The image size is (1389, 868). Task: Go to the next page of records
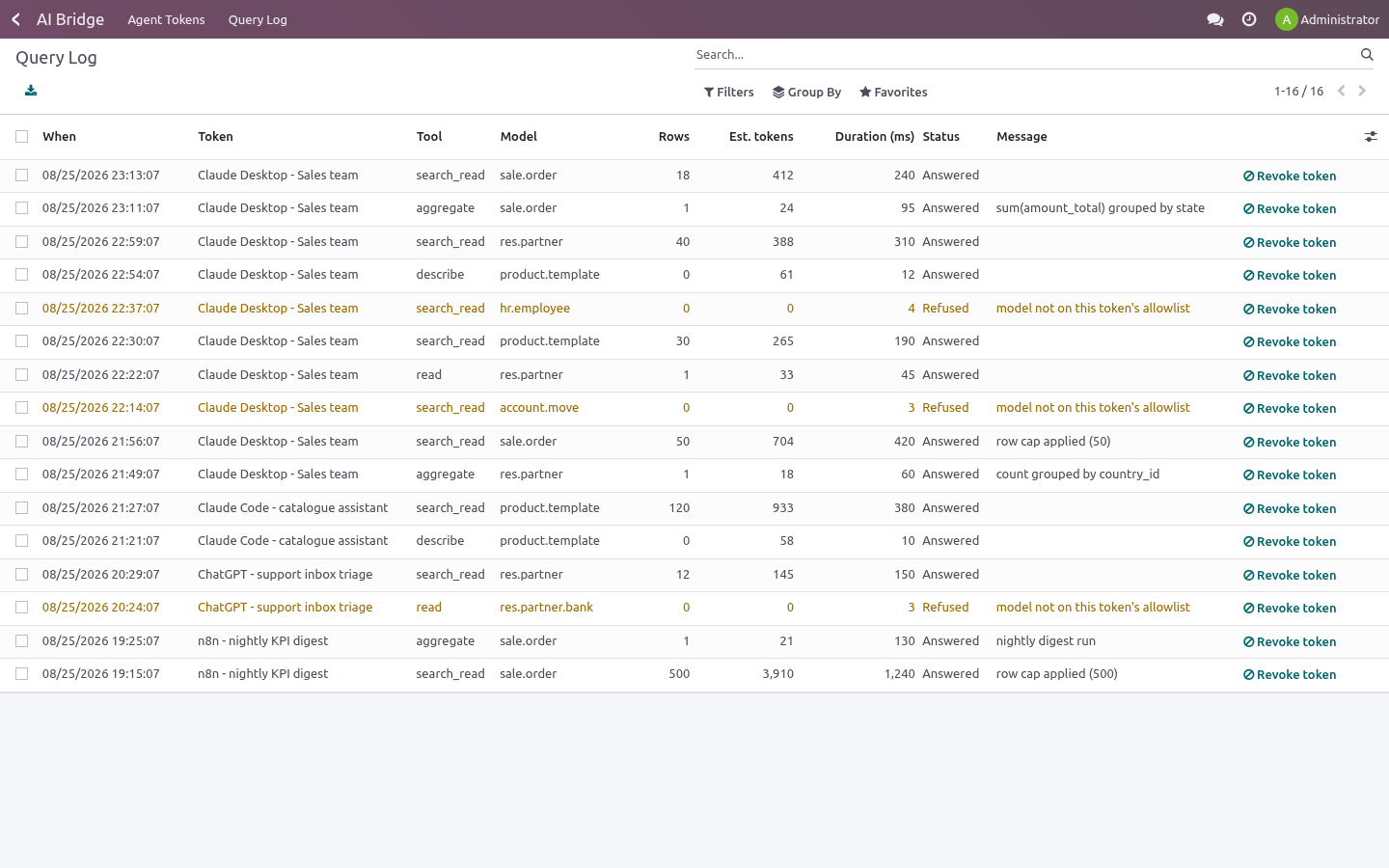1362,91
